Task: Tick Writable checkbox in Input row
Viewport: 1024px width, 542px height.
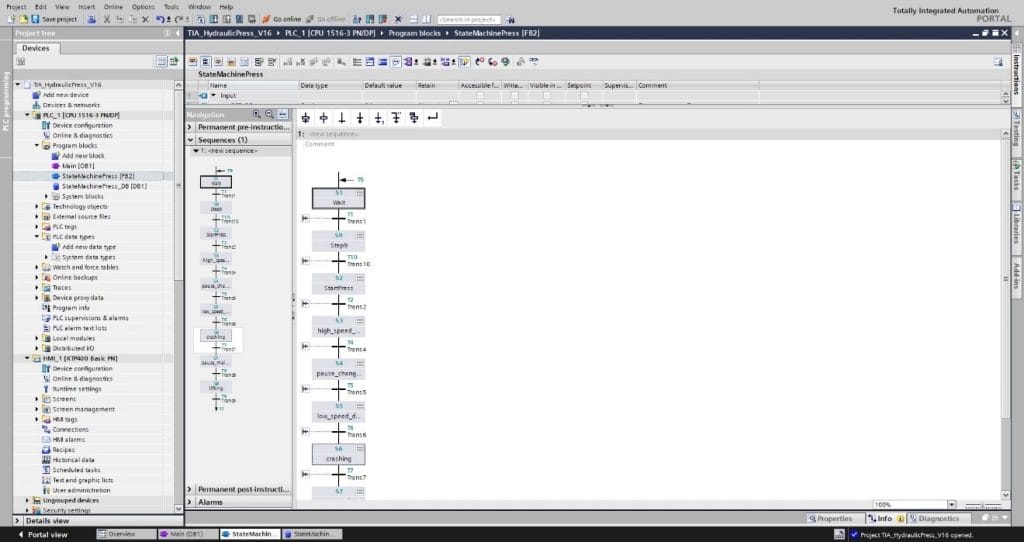Action: [515, 95]
